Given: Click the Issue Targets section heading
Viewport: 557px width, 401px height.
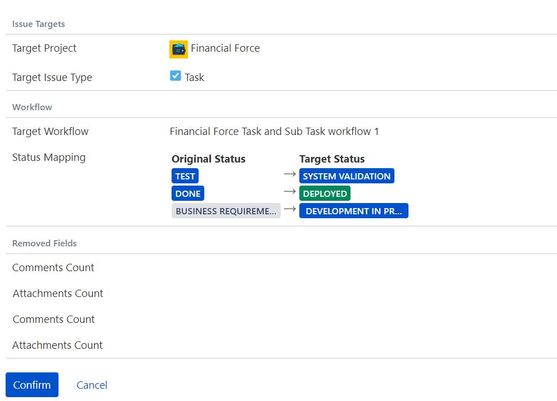Looking at the screenshot, I should (38, 24).
